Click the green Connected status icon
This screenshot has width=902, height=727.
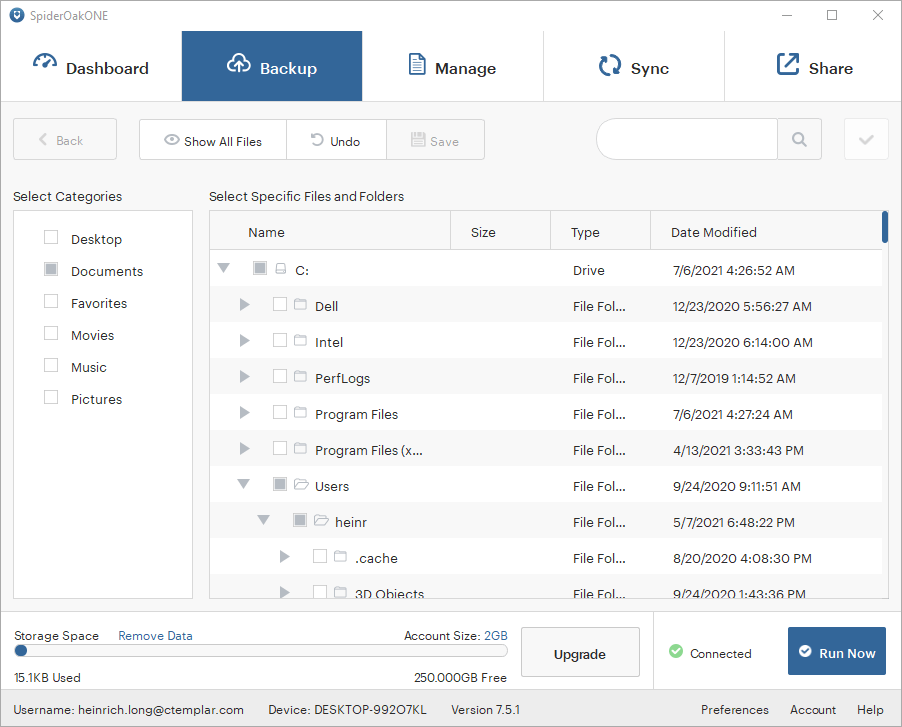point(676,651)
